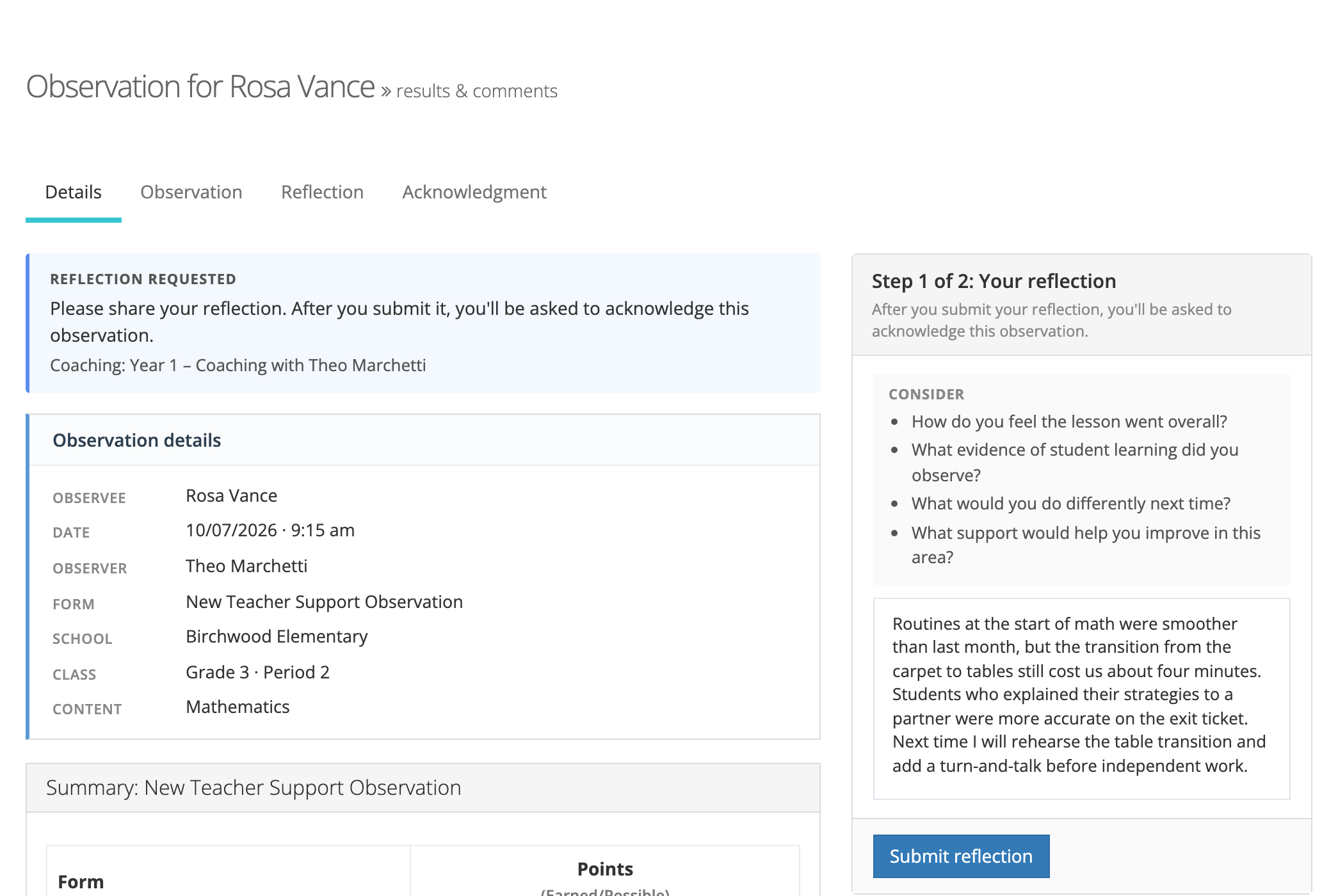The image size is (1338, 896).
Task: Click the 'Step 1 of 2: Your reflection' heading
Action: point(994,281)
